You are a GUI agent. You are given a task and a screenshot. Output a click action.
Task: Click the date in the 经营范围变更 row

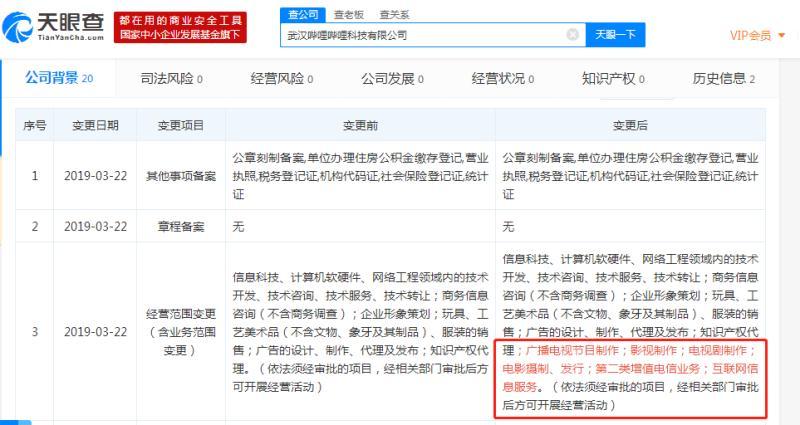coord(95,332)
